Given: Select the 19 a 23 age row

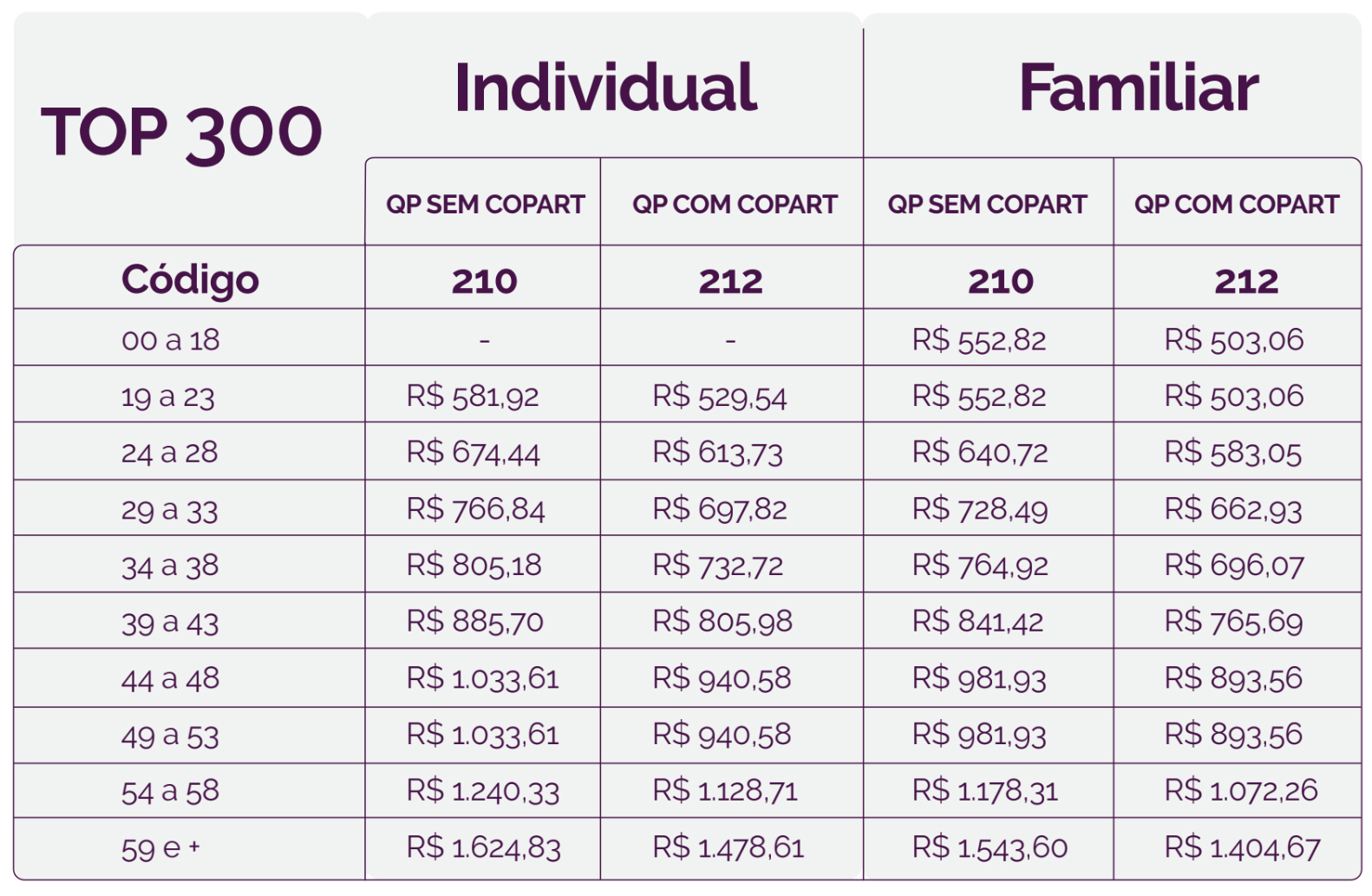Looking at the screenshot, I should coord(688,396).
